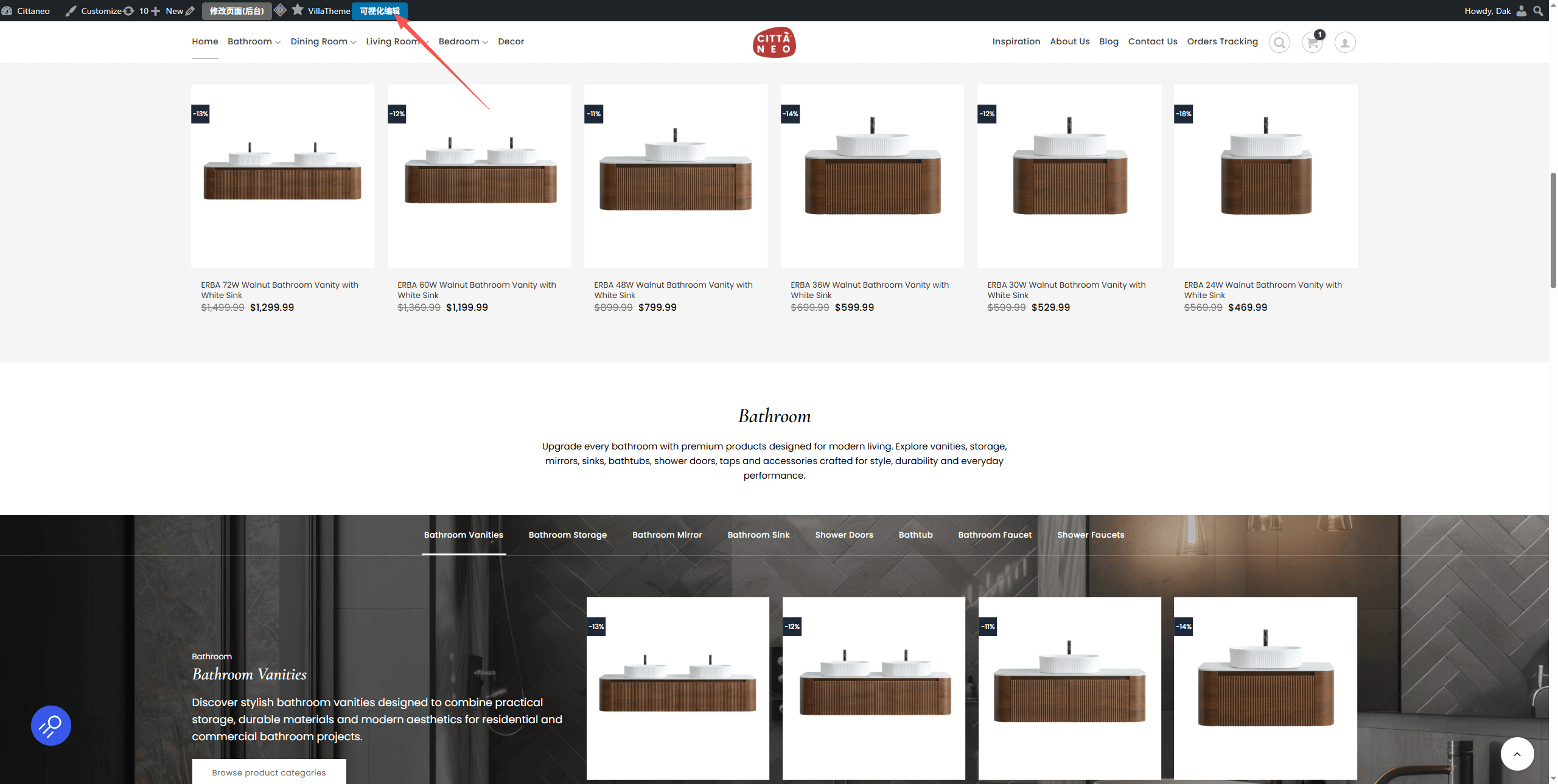Open the Living Room menu
Image resolution: width=1558 pixels, height=784 pixels.
tap(393, 41)
